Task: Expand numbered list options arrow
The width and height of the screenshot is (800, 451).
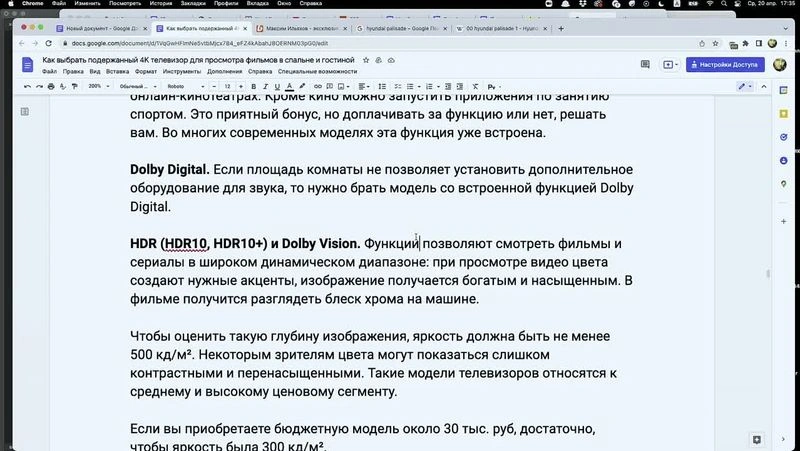Action: 438,87
